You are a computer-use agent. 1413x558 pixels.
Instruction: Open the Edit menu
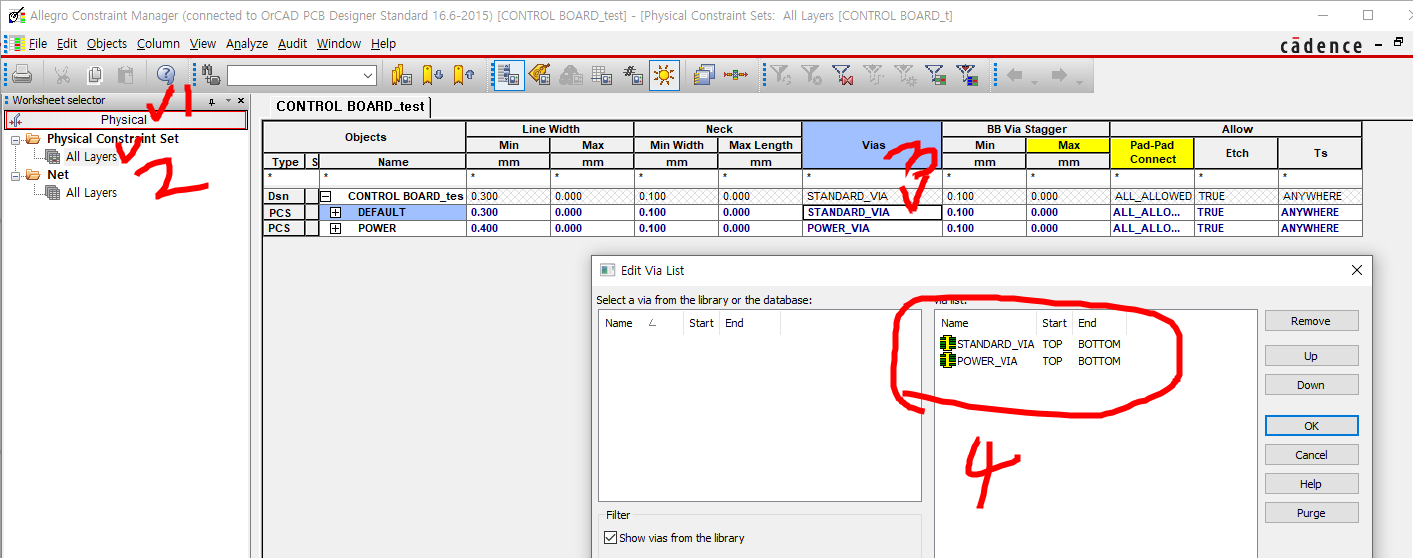pos(67,44)
